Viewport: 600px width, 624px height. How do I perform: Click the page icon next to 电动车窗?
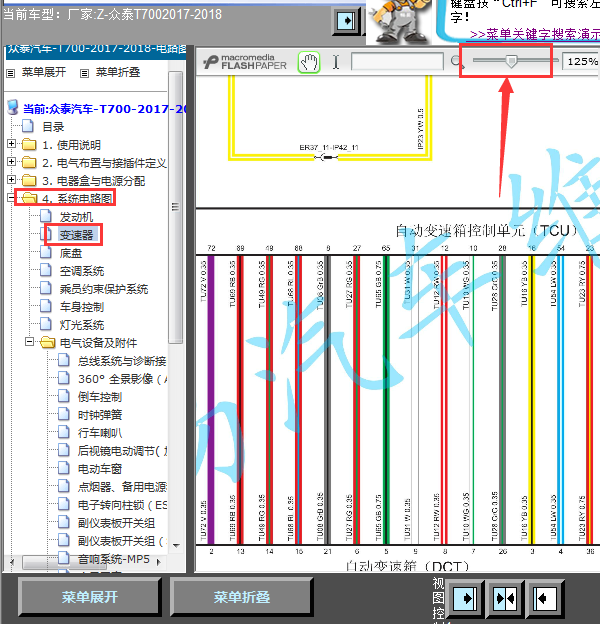pos(64,468)
